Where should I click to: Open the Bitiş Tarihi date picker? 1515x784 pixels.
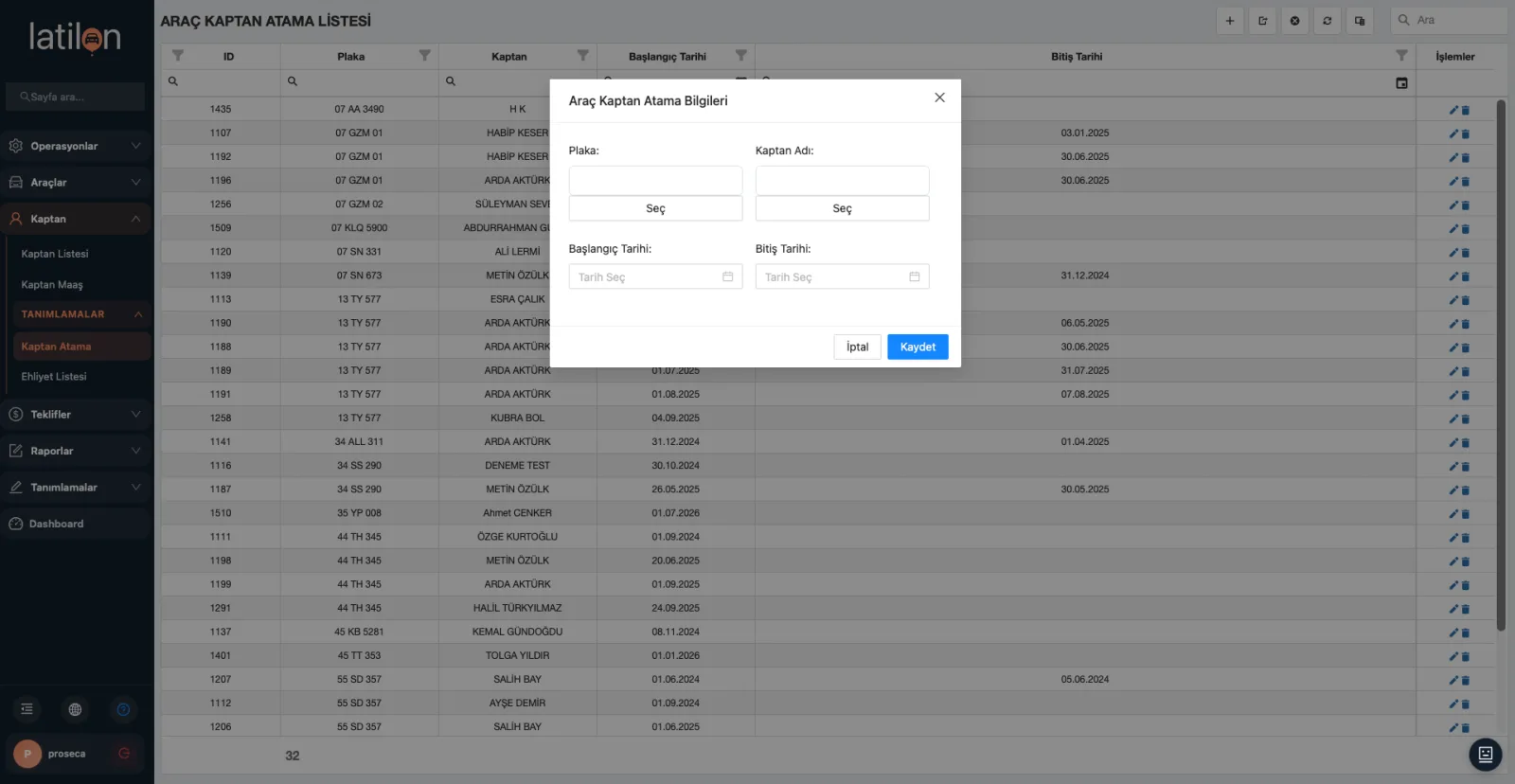click(x=842, y=276)
